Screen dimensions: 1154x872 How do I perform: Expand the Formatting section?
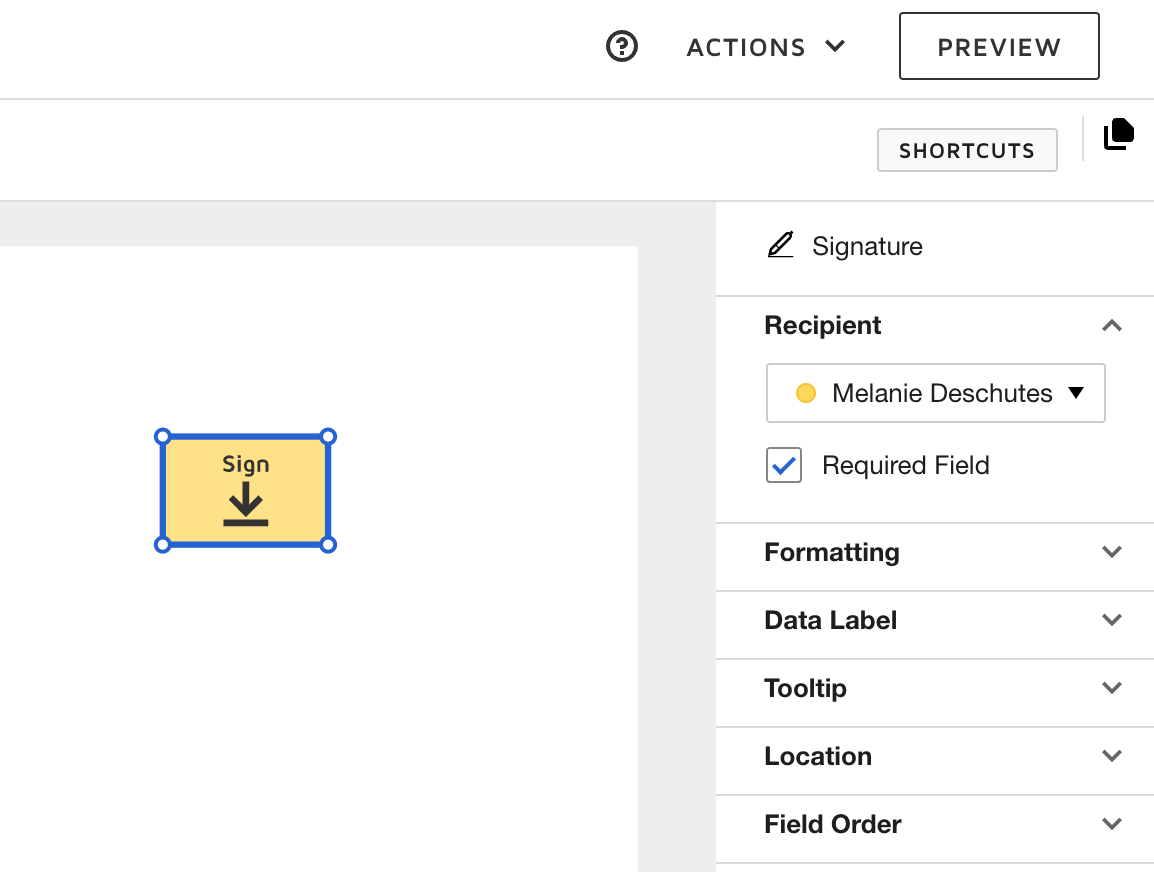point(1111,552)
